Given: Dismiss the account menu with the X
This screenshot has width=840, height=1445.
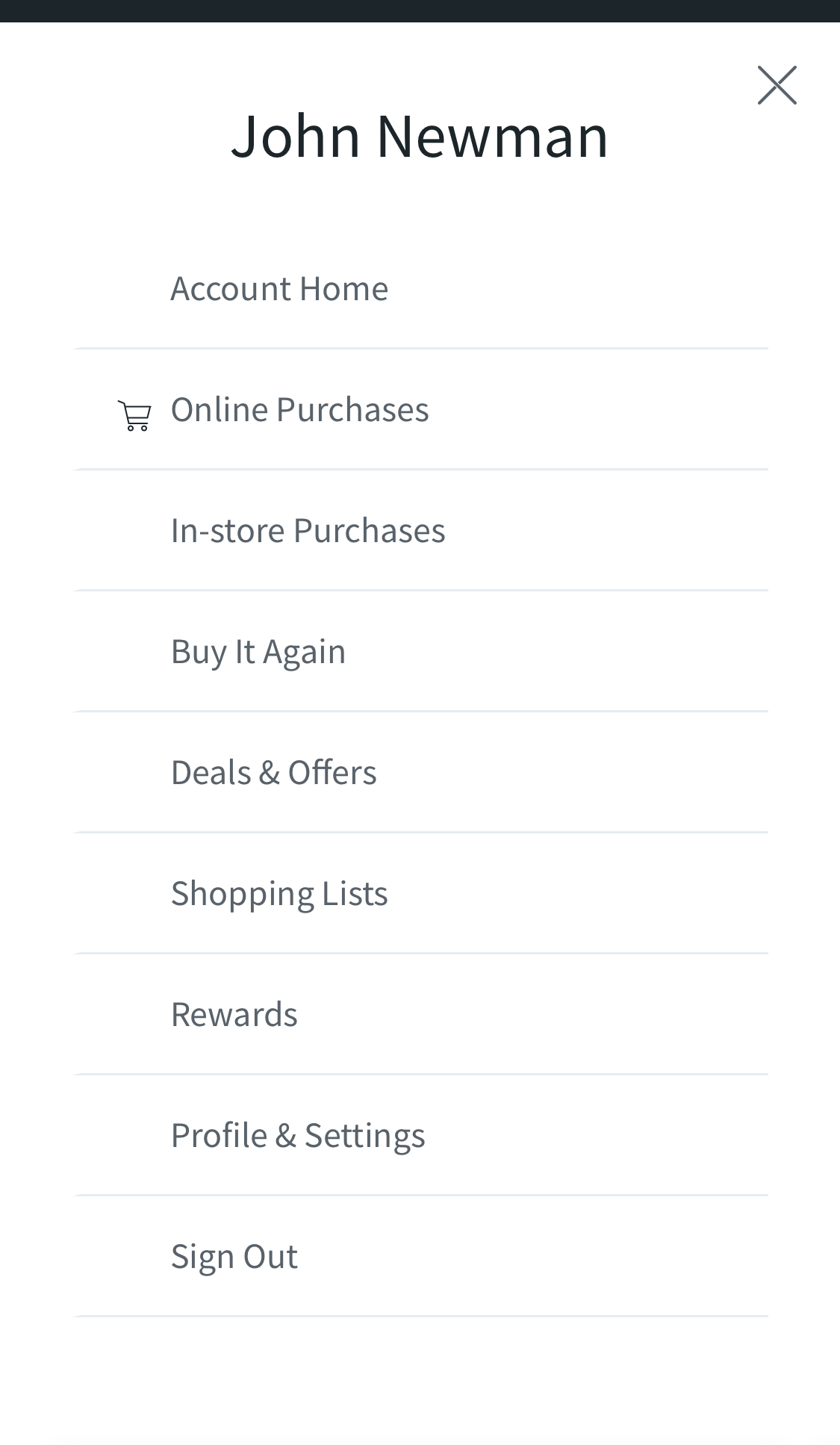Looking at the screenshot, I should (777, 84).
